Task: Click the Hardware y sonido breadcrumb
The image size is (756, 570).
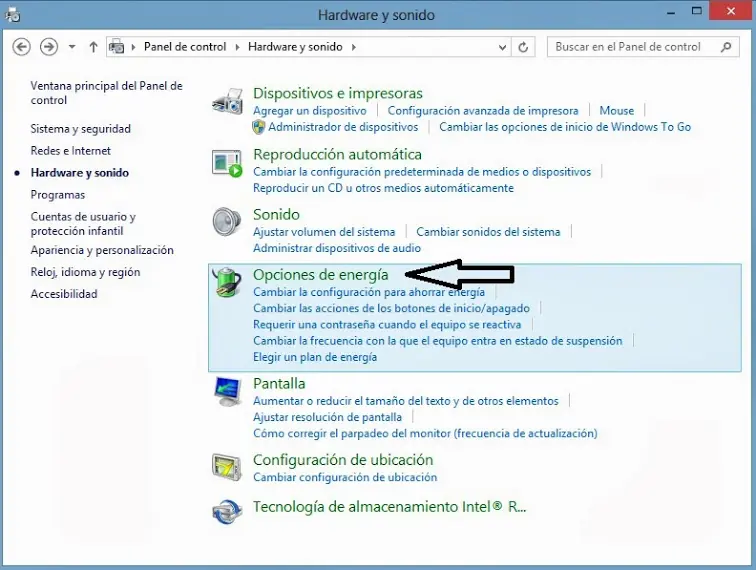Action: 295,47
